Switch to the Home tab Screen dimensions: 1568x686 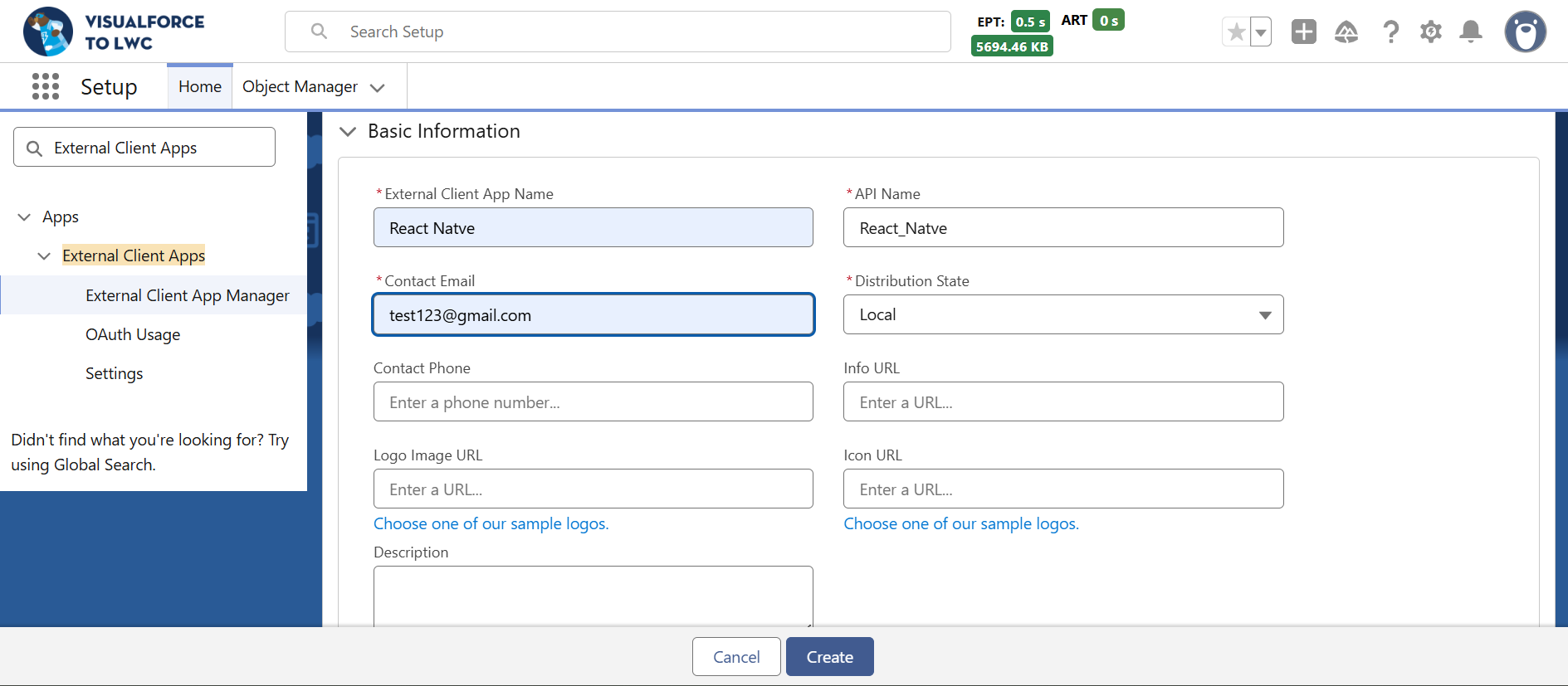[x=200, y=87]
